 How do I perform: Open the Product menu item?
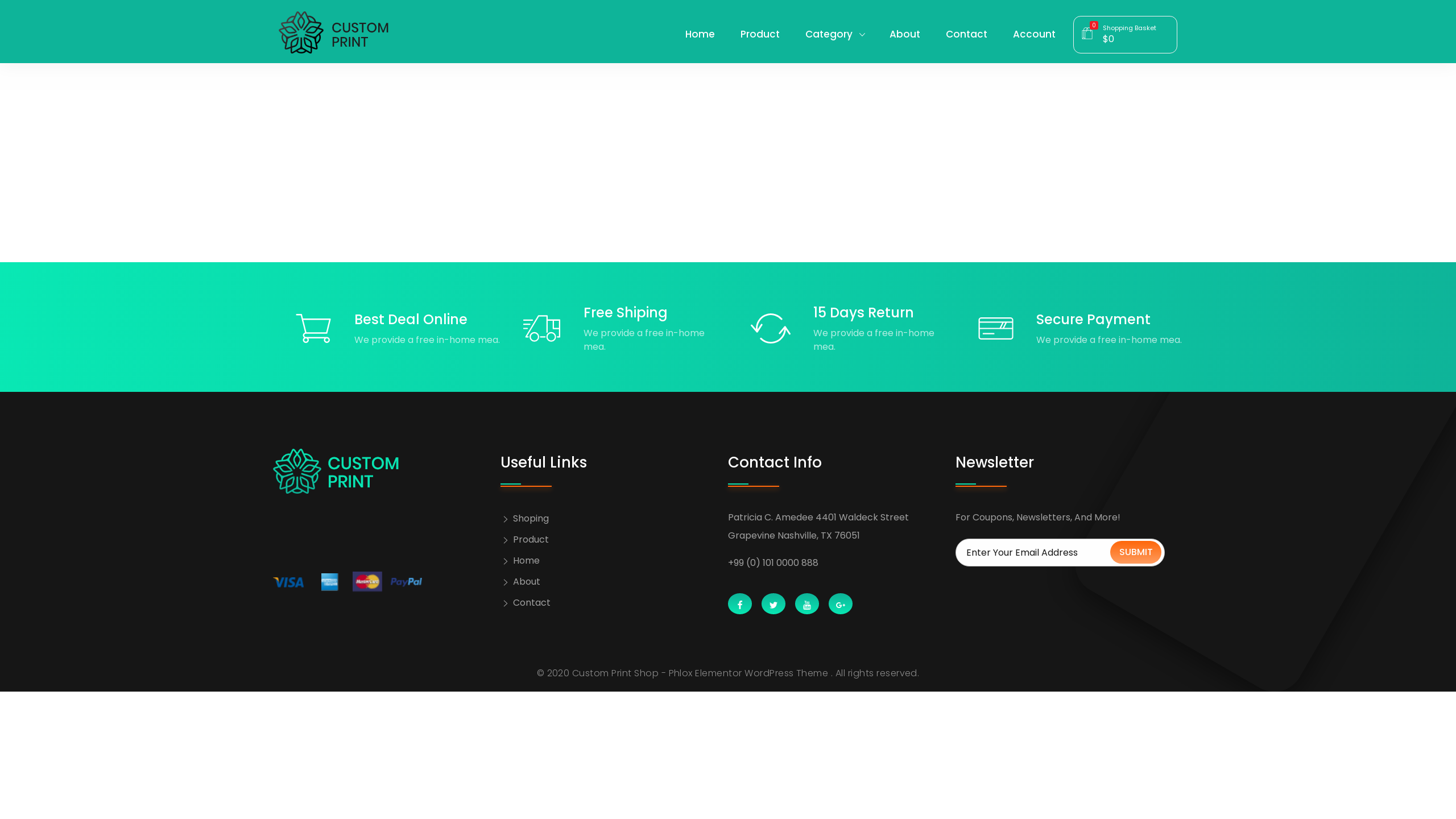[759, 34]
